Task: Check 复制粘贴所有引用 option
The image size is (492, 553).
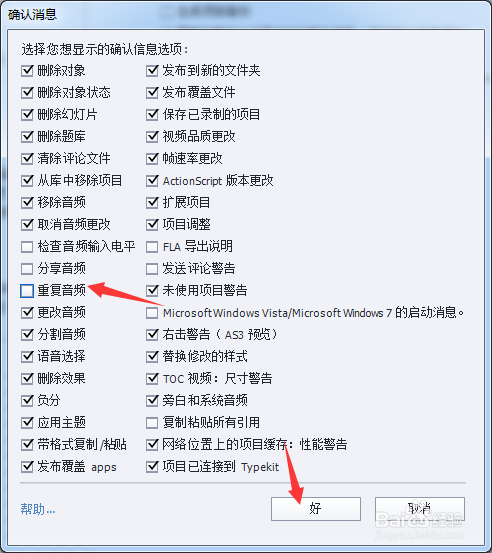Action: 152,423
